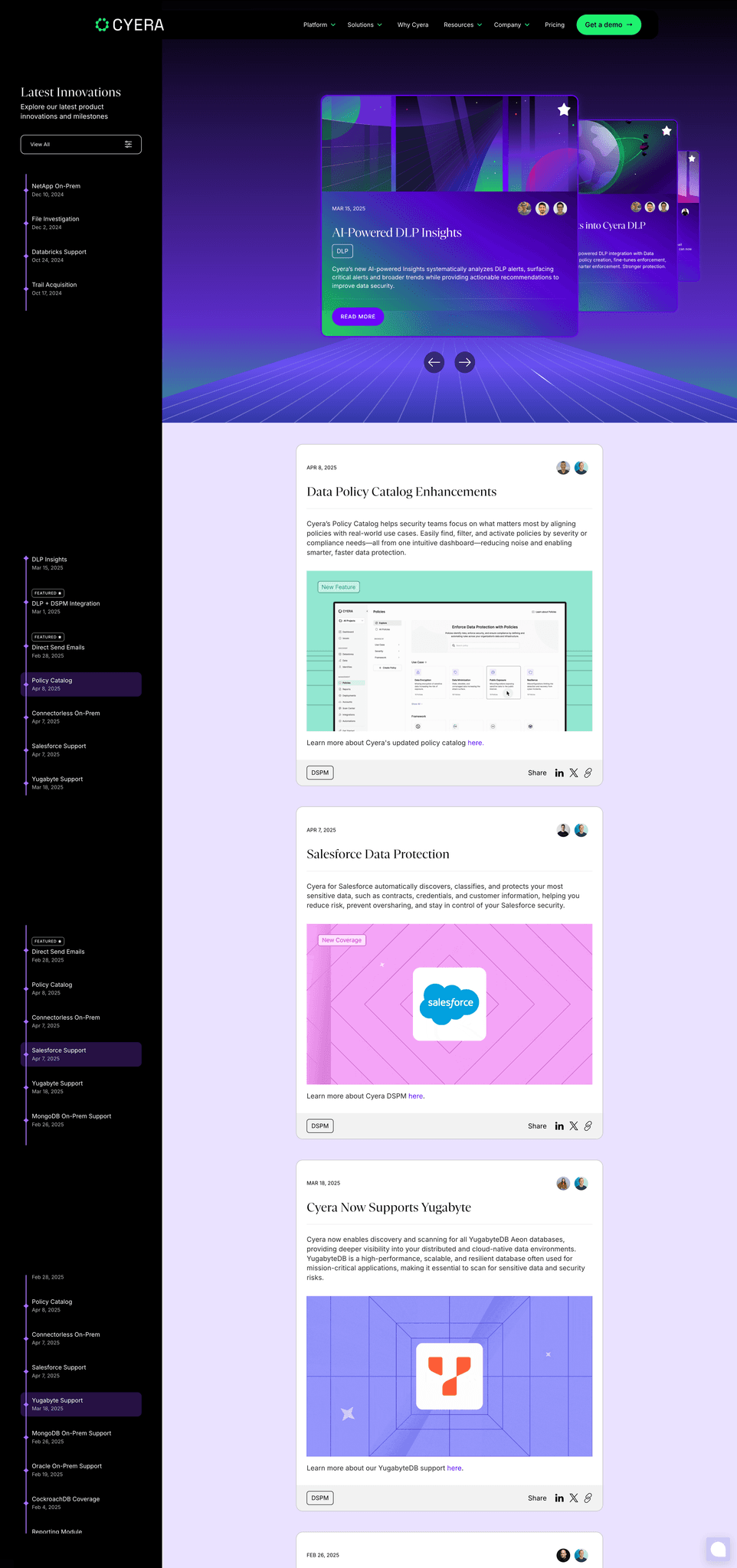The image size is (737, 1568).
Task: Open the Data Policy Catalog Enhancements title
Action: (401, 492)
